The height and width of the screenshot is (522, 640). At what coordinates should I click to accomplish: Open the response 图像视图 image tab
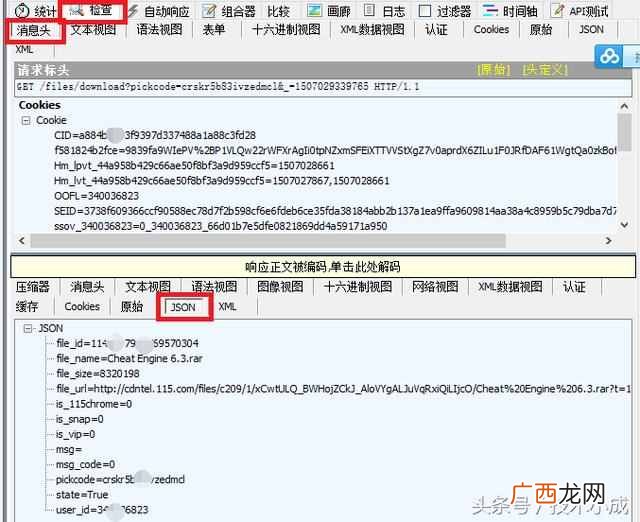pyautogui.click(x=280, y=287)
